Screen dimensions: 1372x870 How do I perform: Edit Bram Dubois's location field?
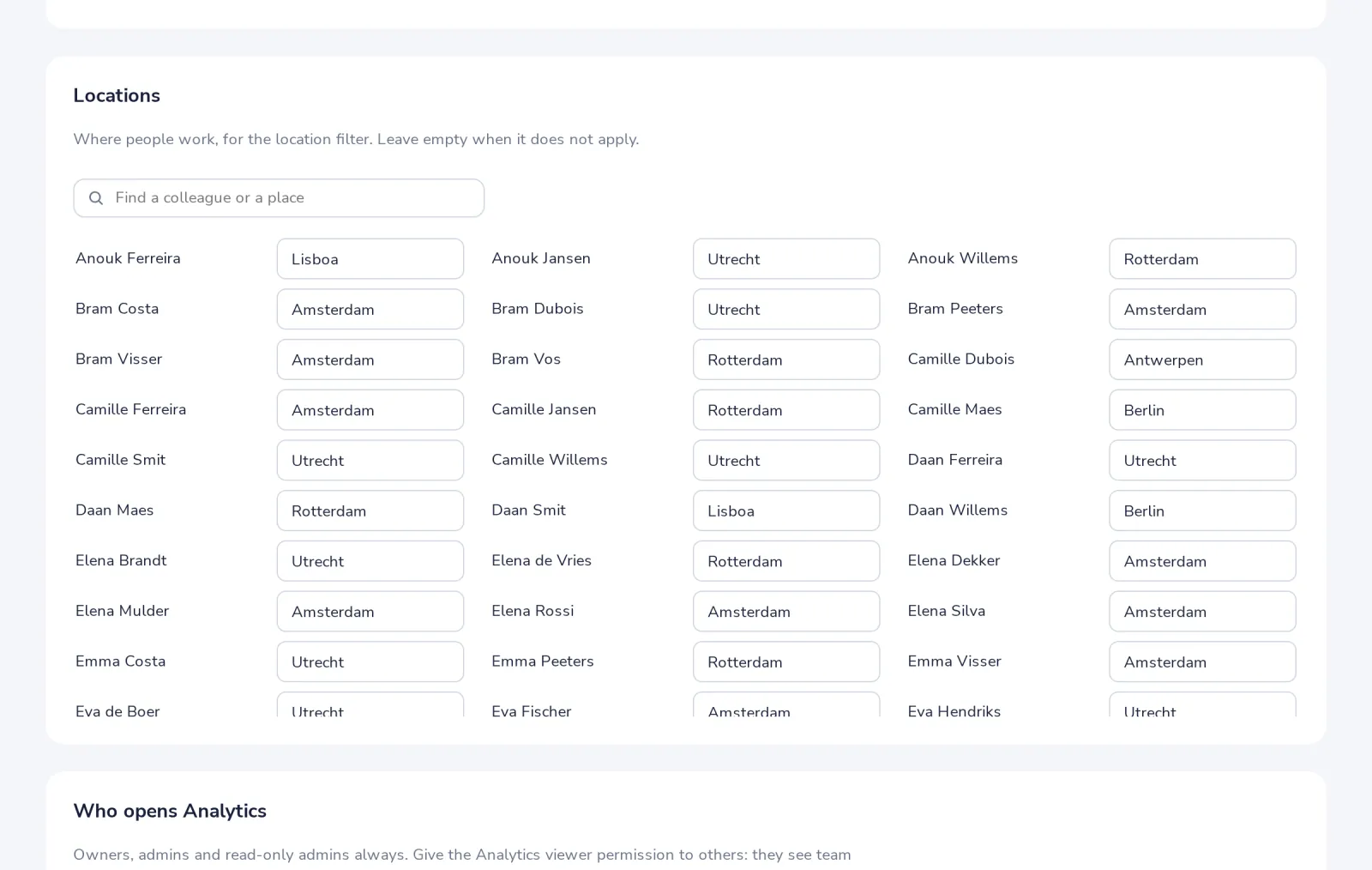[x=786, y=309]
